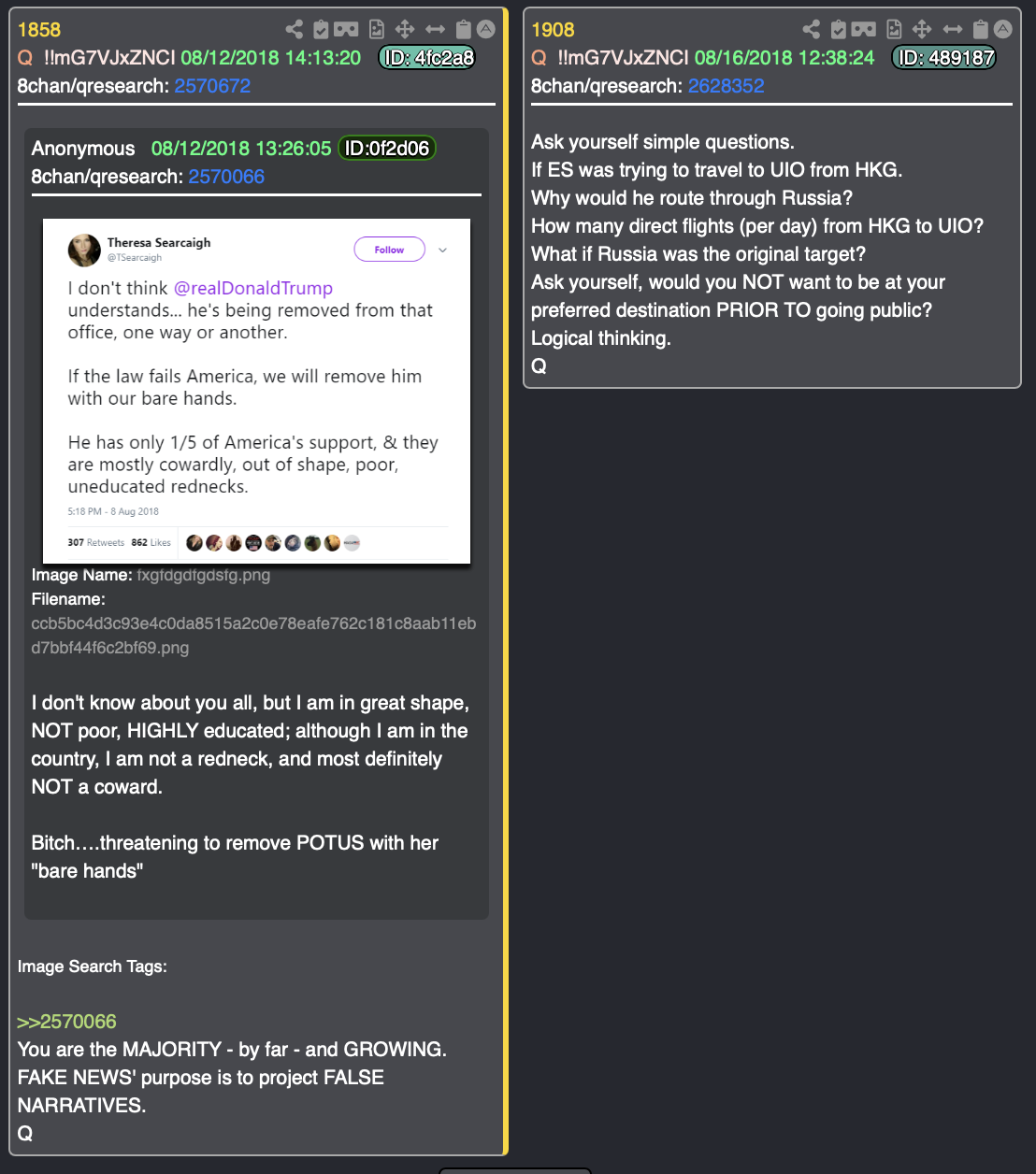1036x1174 pixels.
Task: Open the VR goggles icon on post 1858
Action: 346,29
